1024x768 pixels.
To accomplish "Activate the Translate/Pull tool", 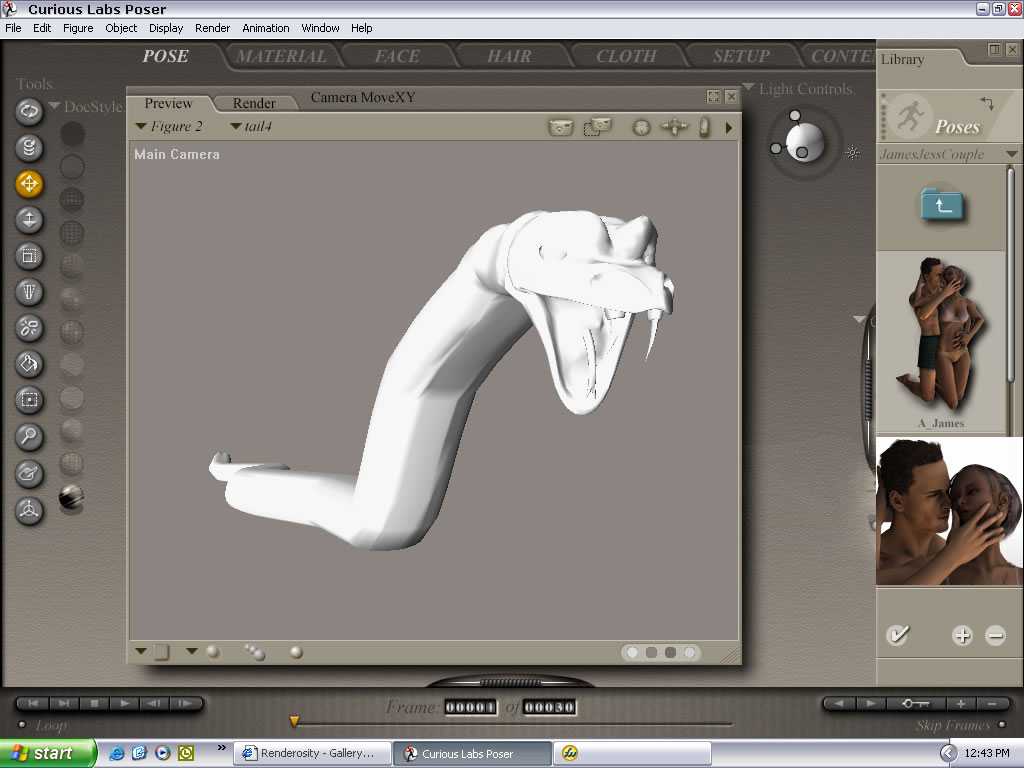I will [29, 184].
